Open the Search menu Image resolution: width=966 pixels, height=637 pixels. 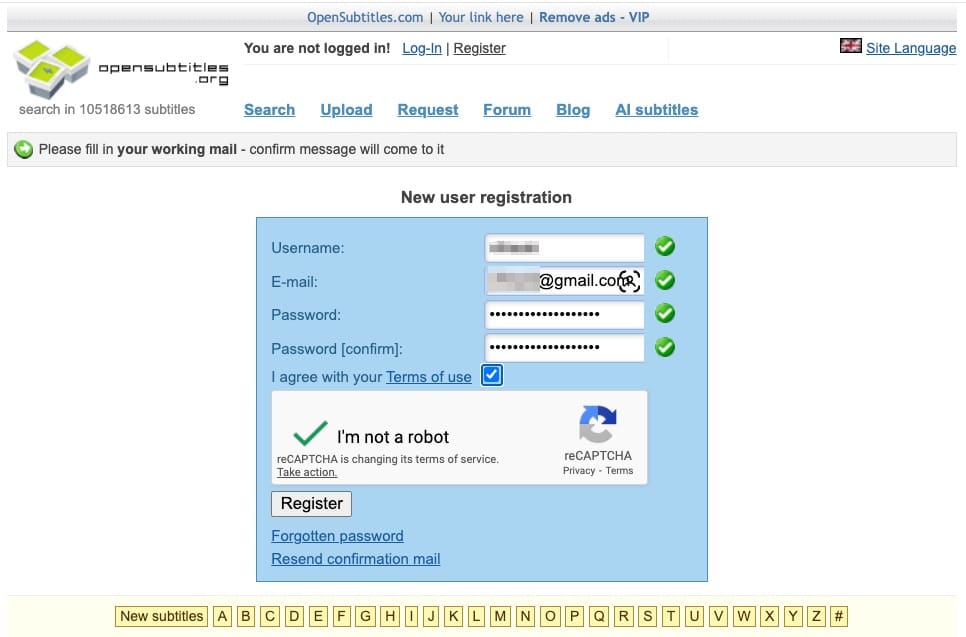[x=269, y=110]
